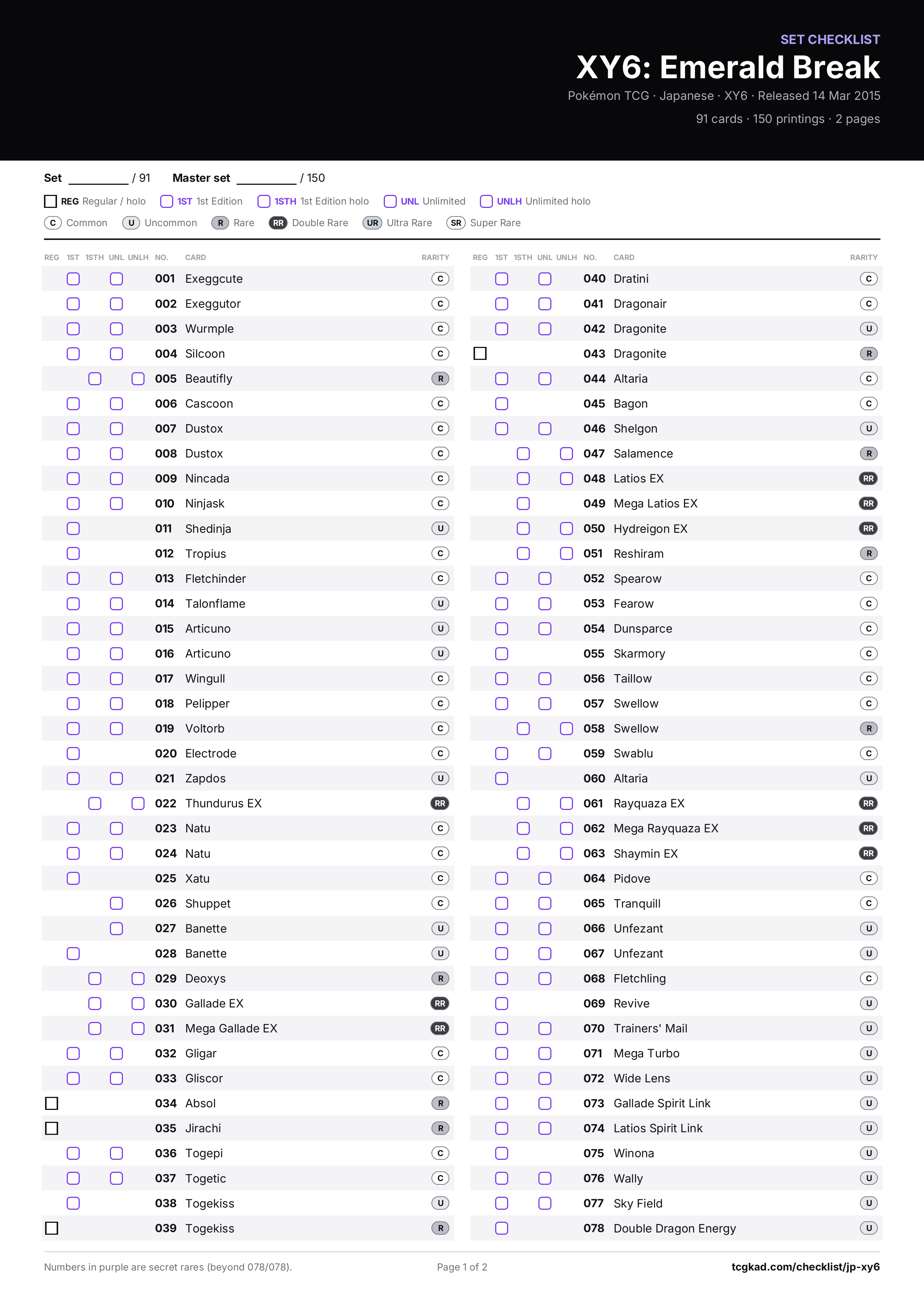
Task: Click the R rarity badge beside Salamence
Action: [869, 454]
